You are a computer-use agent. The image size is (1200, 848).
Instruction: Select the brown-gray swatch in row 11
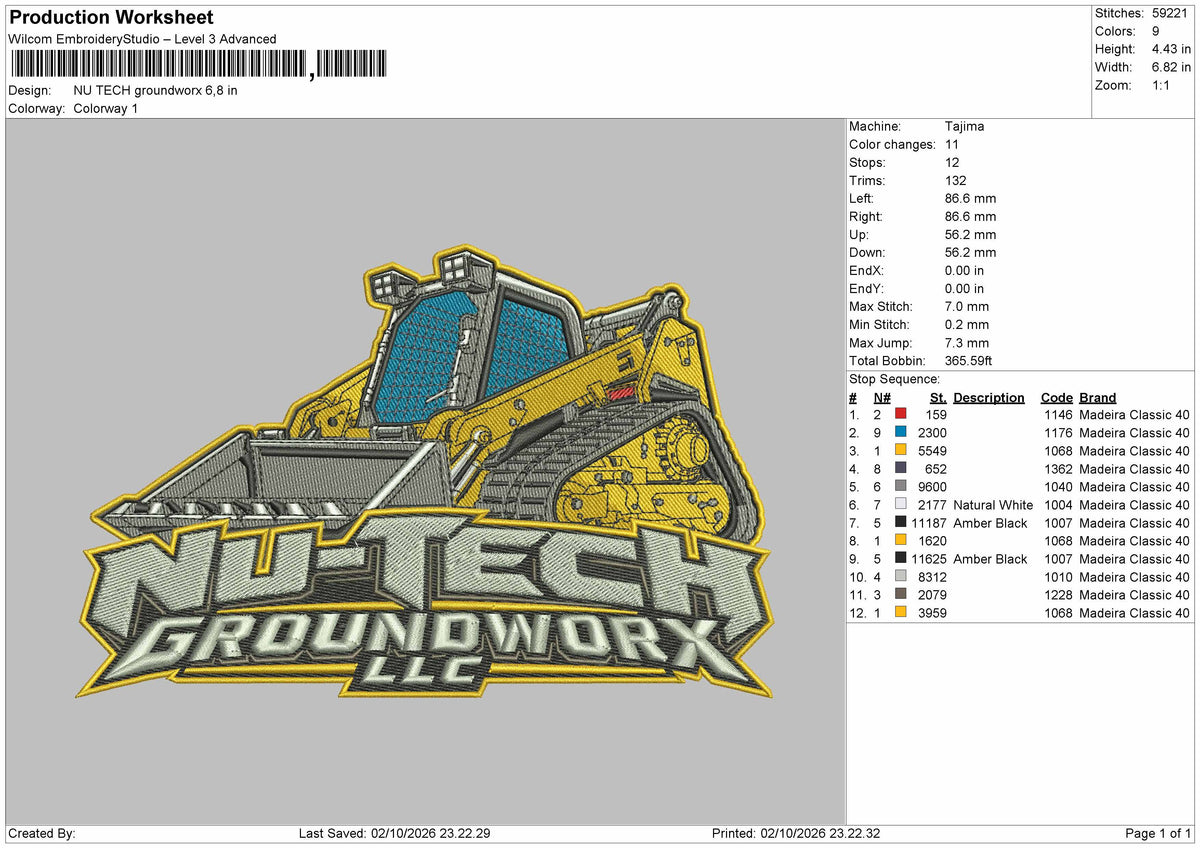tap(901, 595)
